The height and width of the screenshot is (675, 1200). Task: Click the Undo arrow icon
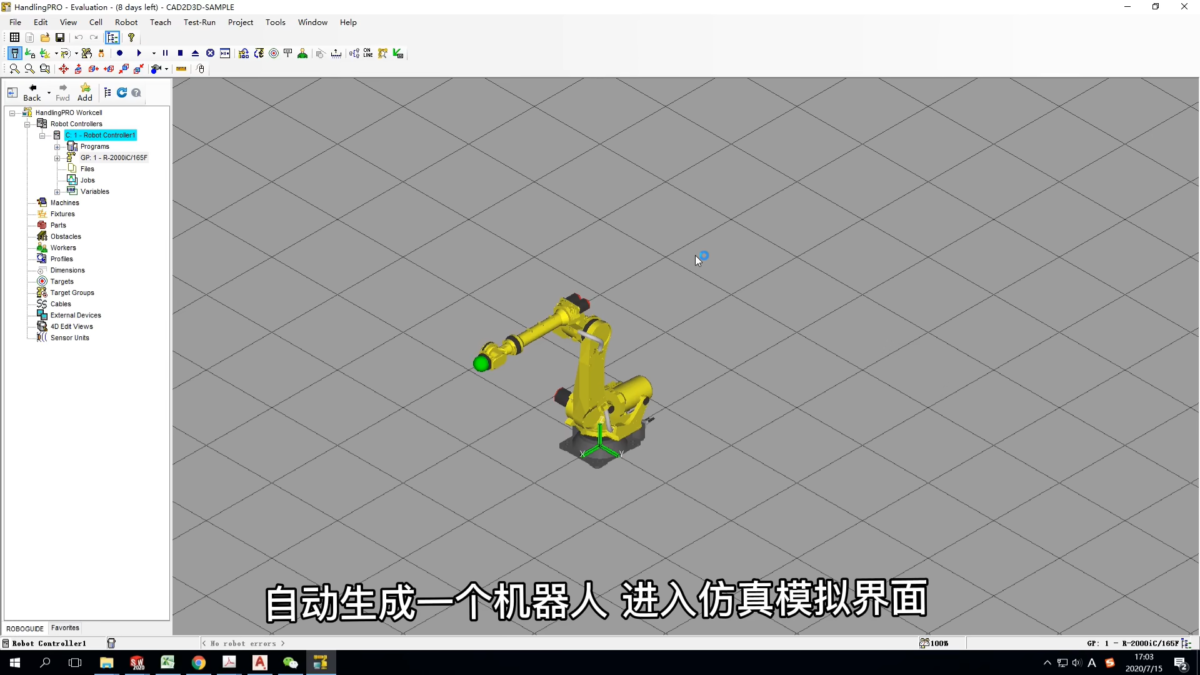(79, 37)
